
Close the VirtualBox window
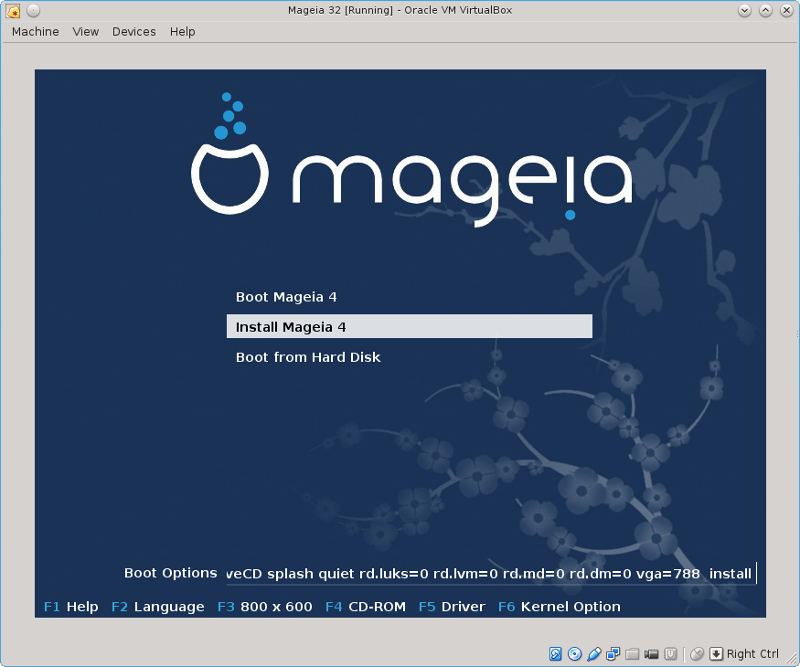(x=786, y=10)
